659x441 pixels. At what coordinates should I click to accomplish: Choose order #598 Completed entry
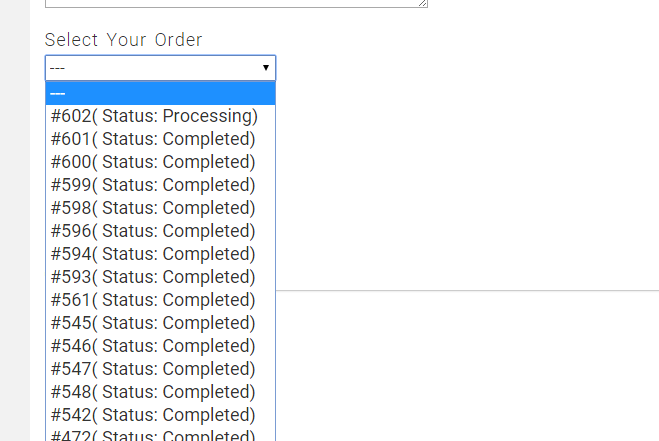click(x=153, y=208)
